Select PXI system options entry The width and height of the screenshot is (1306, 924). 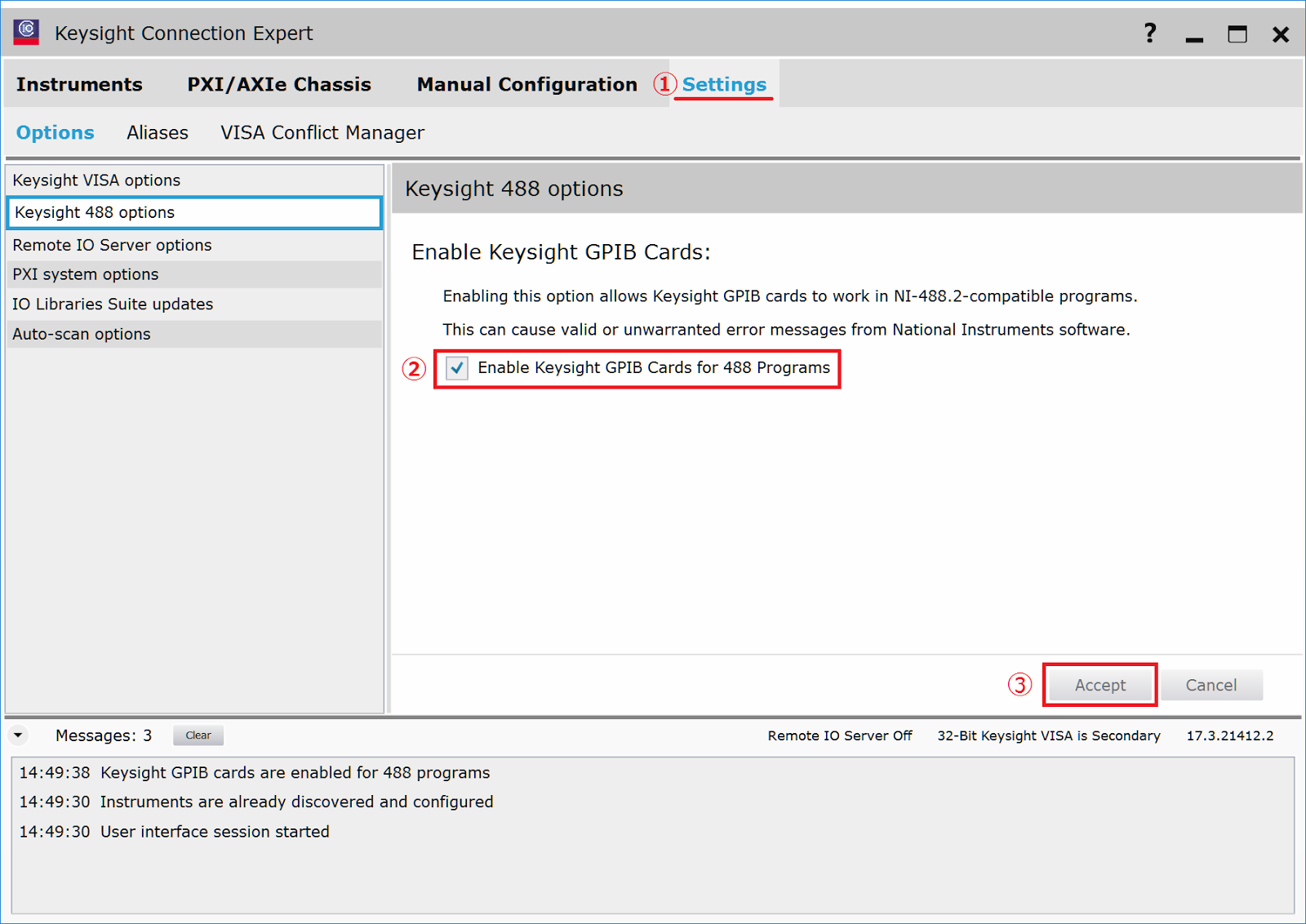click(x=194, y=274)
